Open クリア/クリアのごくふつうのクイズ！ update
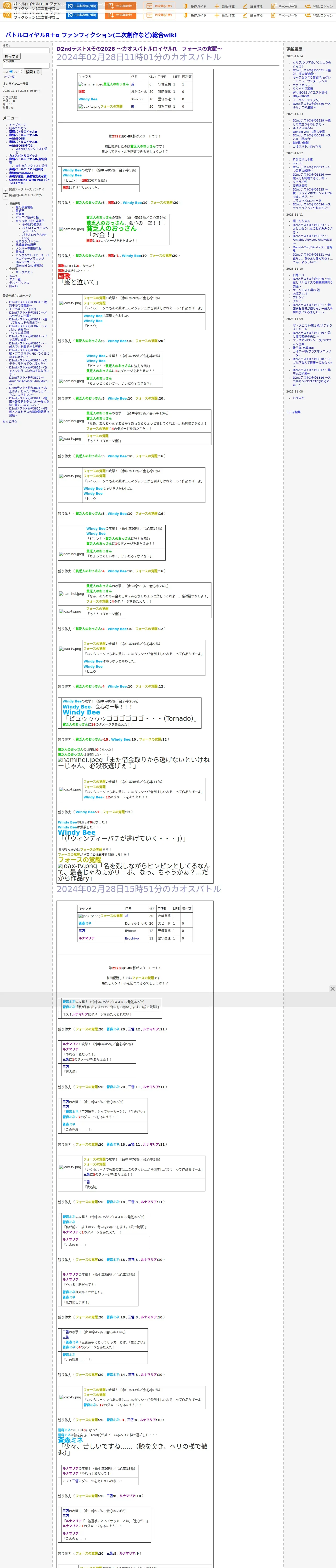 coord(312,65)
